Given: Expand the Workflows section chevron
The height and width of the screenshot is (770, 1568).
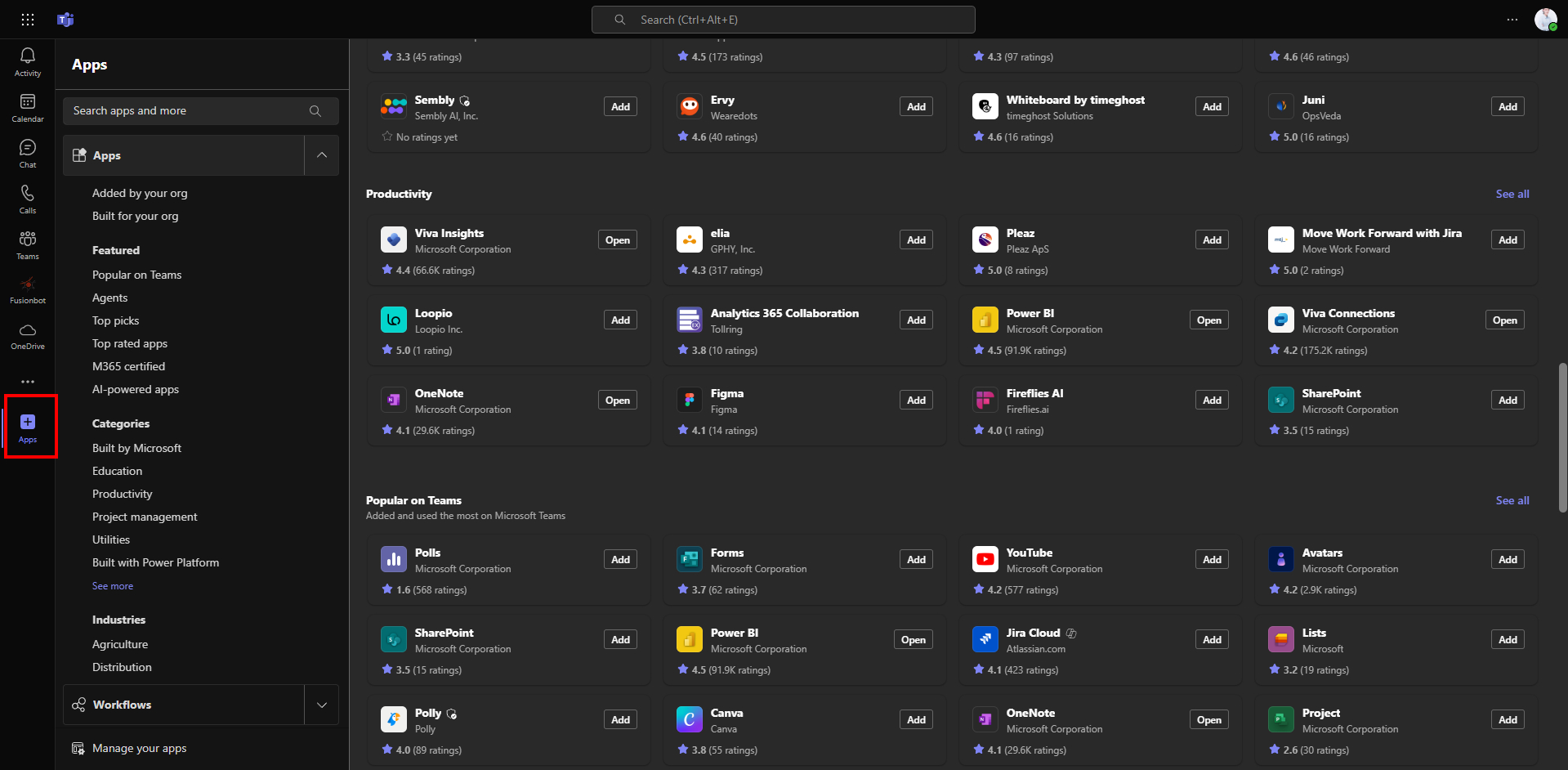Looking at the screenshot, I should (x=322, y=705).
